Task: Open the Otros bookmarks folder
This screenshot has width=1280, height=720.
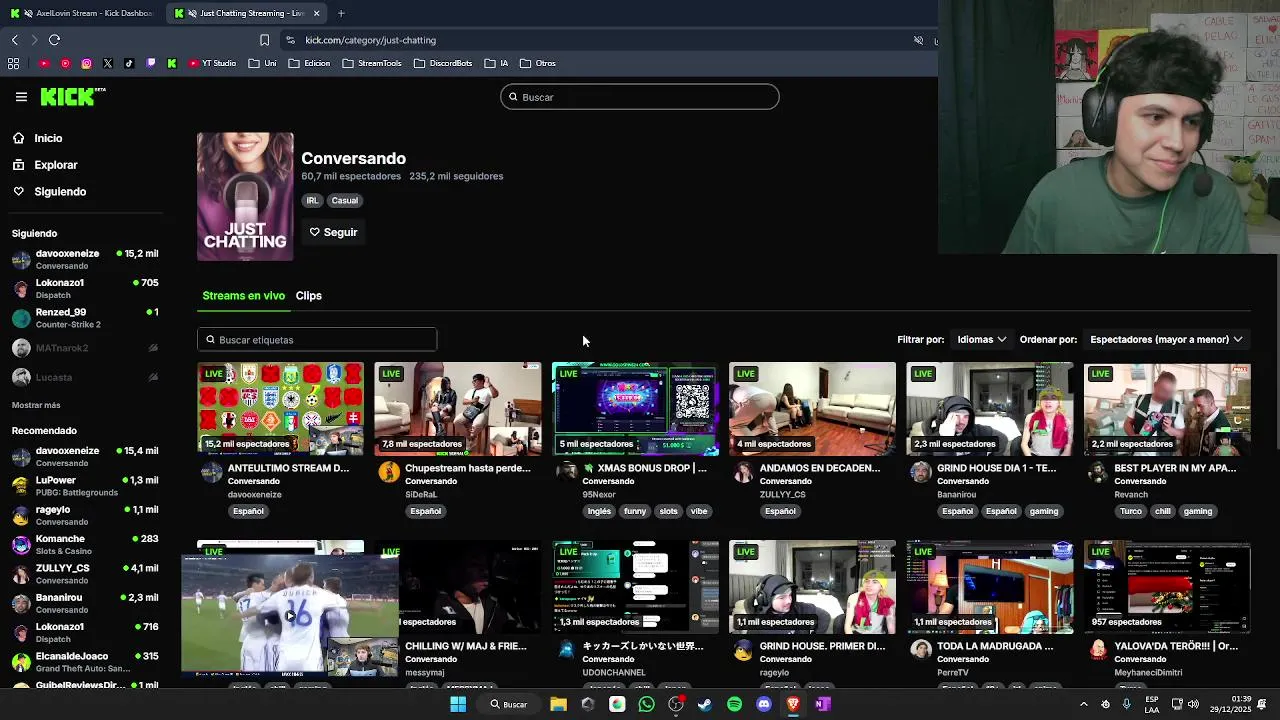Action: point(537,63)
